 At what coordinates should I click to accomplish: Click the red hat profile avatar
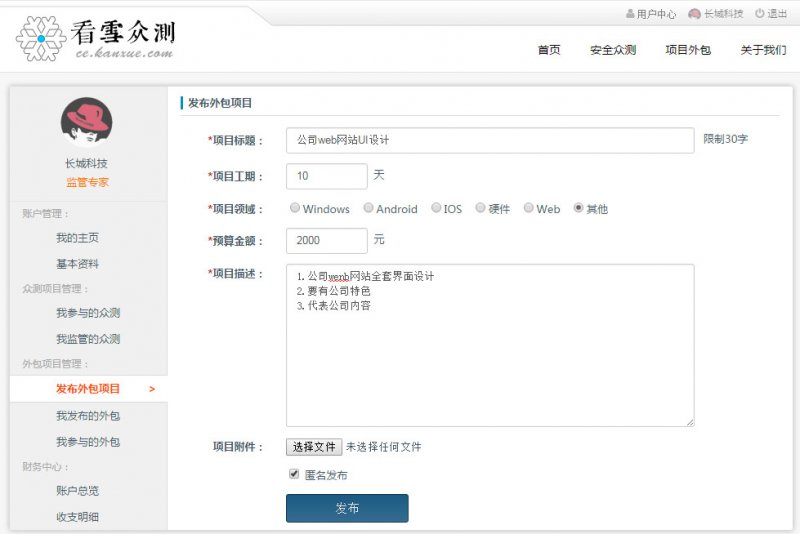pos(86,122)
